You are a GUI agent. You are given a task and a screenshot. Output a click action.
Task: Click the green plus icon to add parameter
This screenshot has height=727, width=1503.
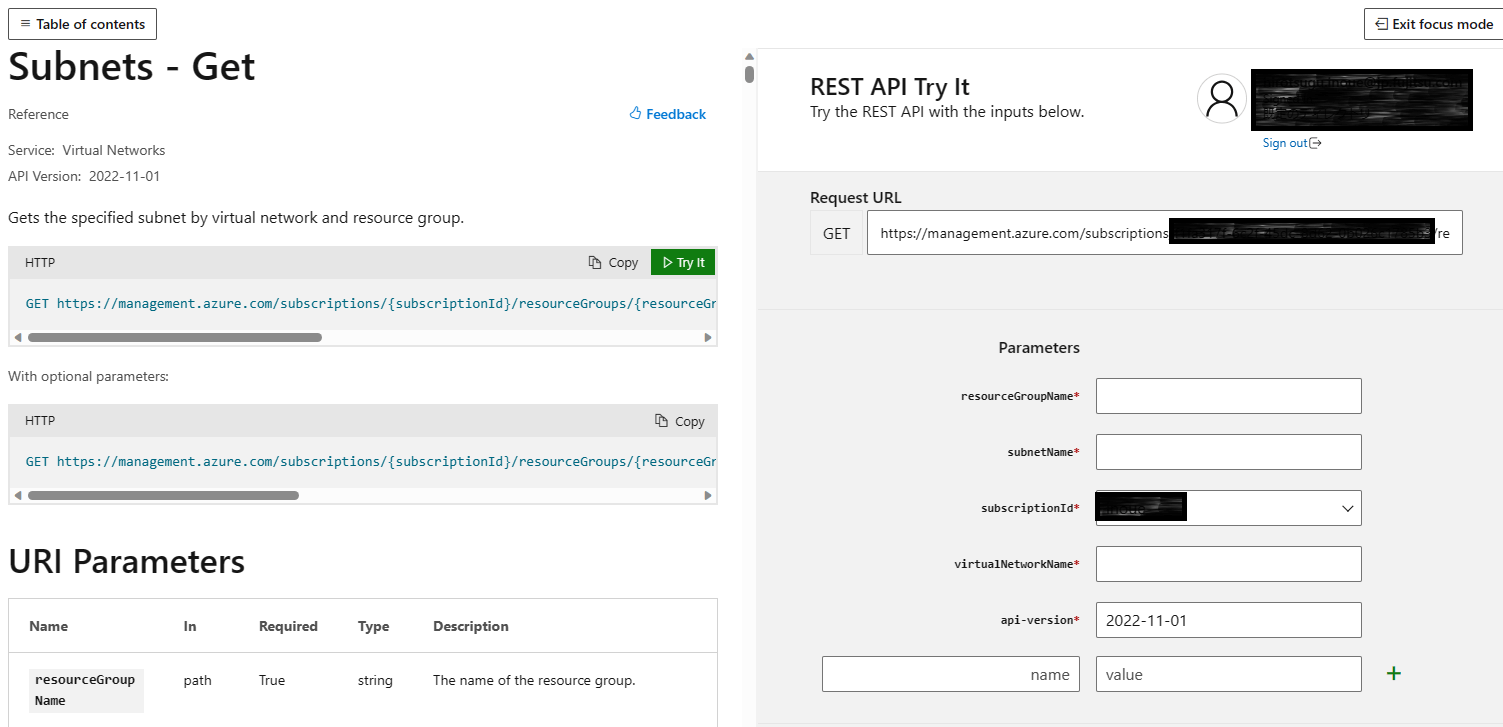coord(1393,673)
